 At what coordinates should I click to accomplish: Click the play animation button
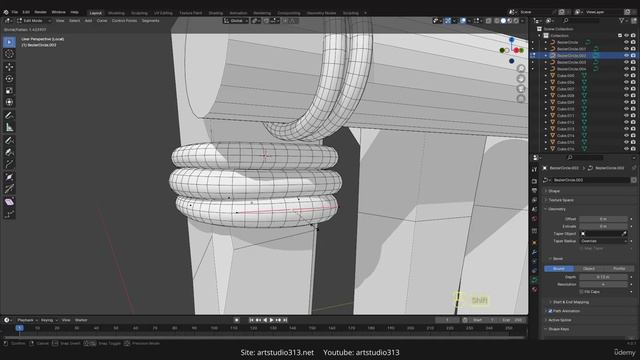click(x=271, y=320)
